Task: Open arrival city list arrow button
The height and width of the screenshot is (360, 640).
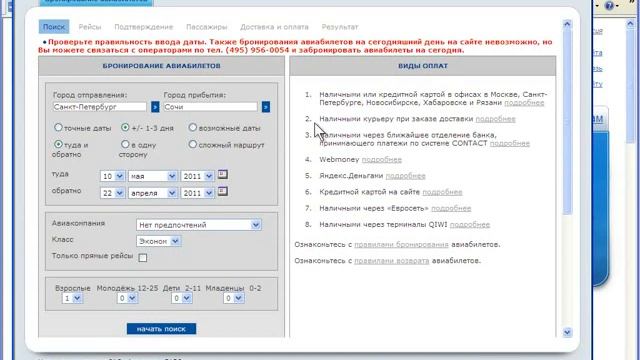Action: [x=266, y=107]
